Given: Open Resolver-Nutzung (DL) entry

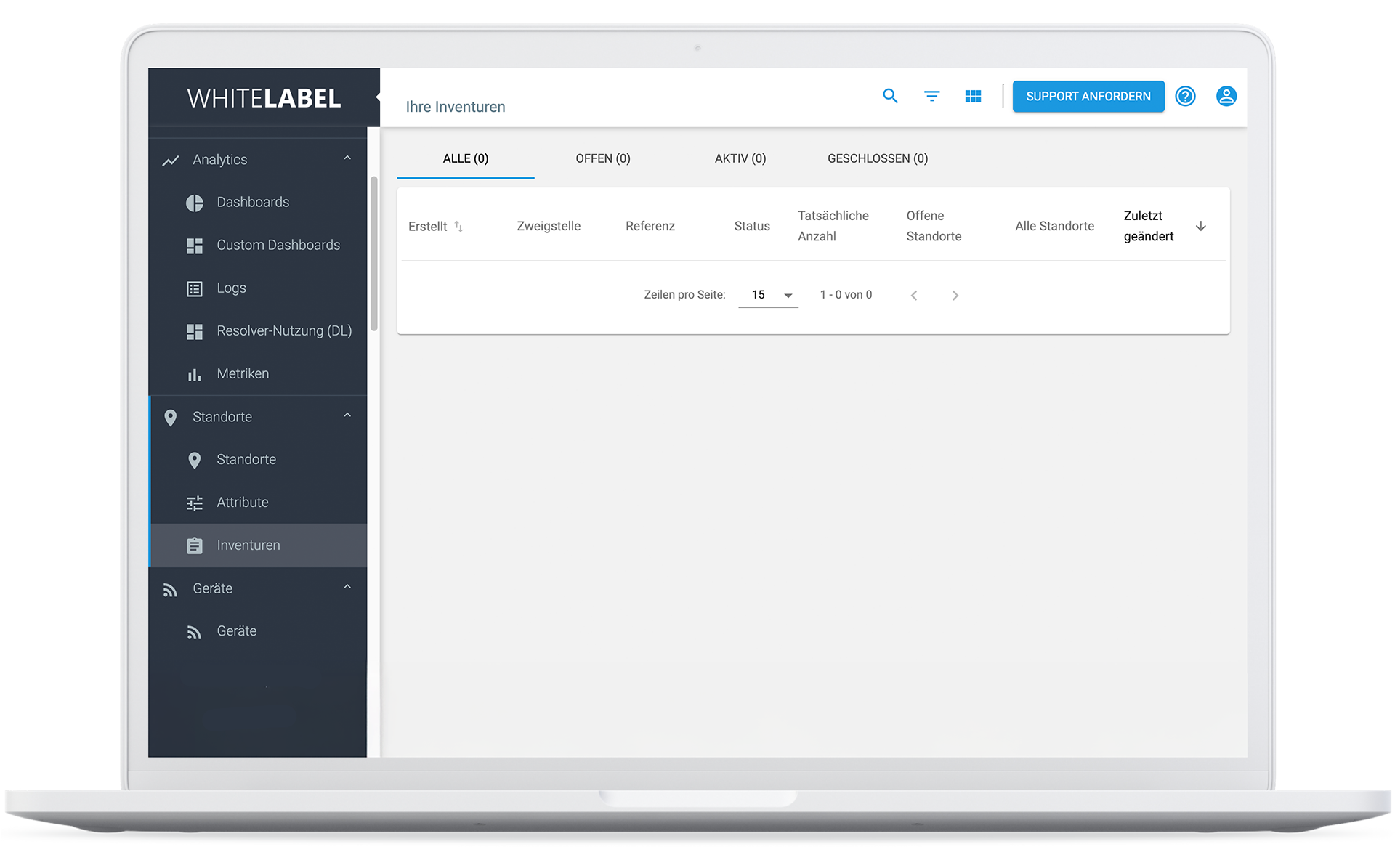Looking at the screenshot, I should click(259, 331).
